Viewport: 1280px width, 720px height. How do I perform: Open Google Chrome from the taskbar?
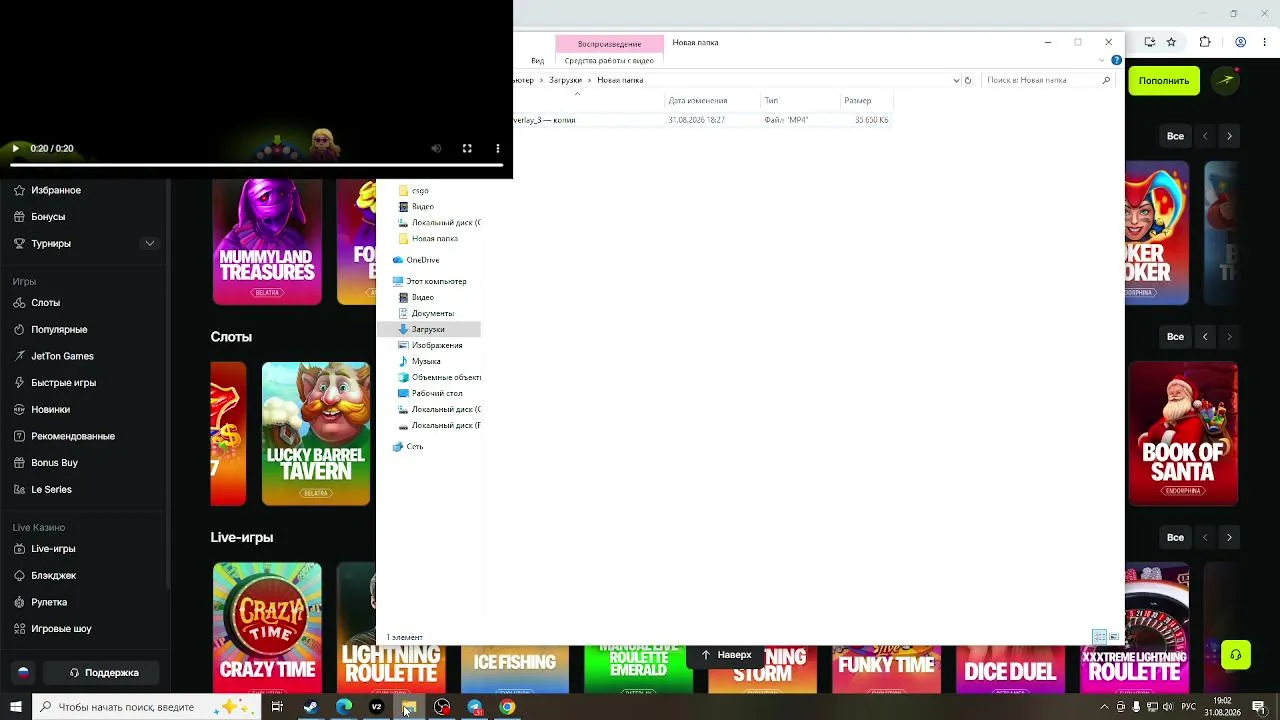[x=507, y=707]
